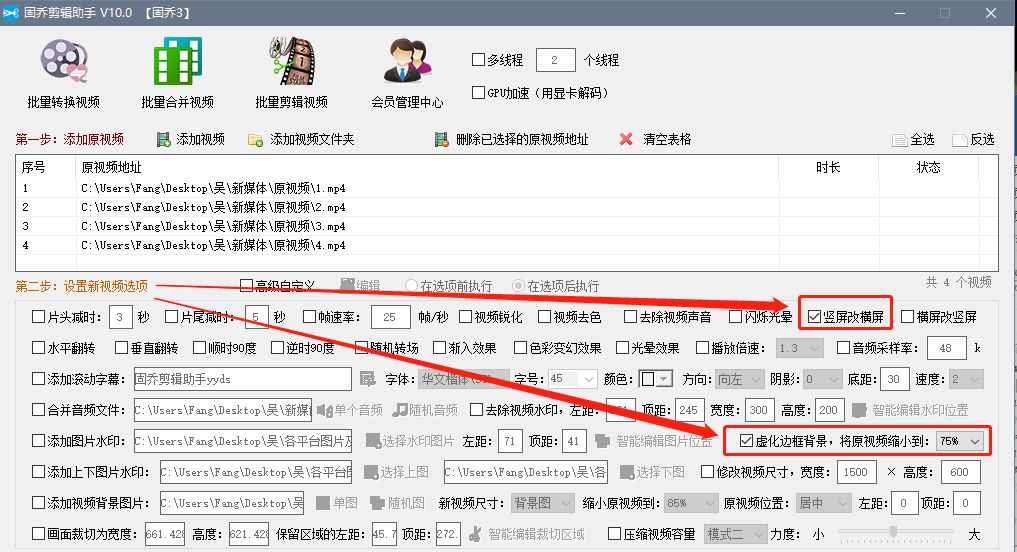Viewport: 1017px width, 552px height.
Task: Select row with 原视频\3.mp4
Action: tap(506, 226)
